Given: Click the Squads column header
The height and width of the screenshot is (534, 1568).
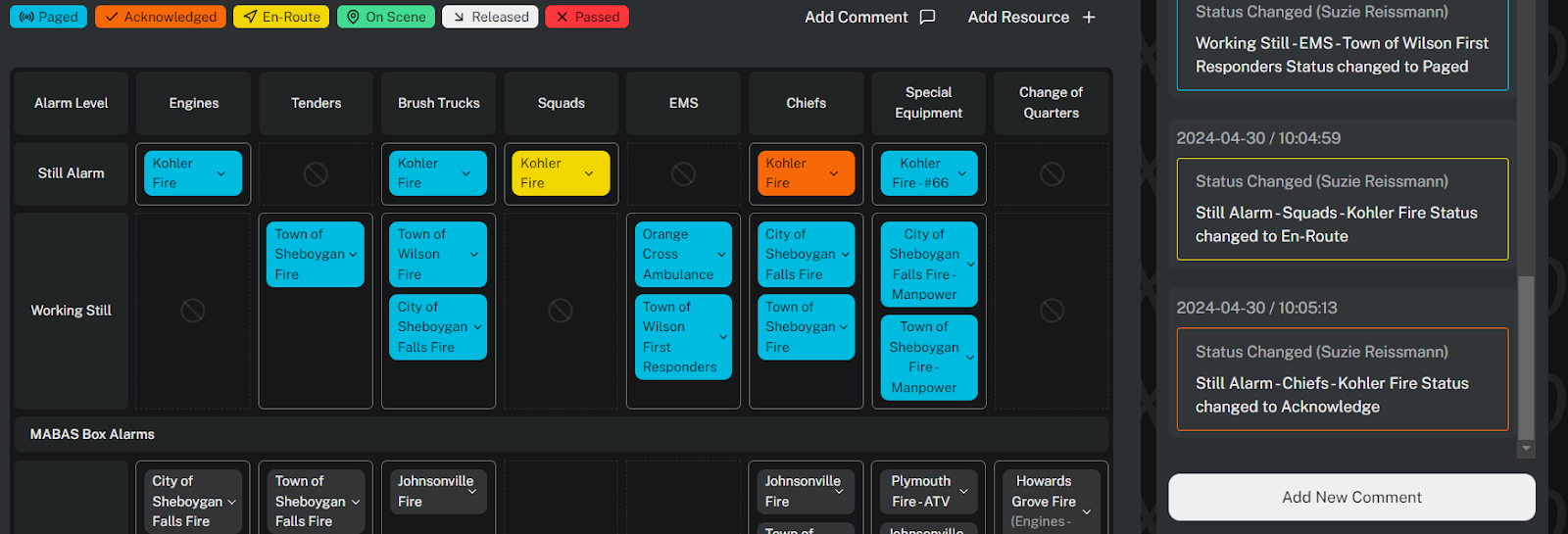Looking at the screenshot, I should (561, 103).
